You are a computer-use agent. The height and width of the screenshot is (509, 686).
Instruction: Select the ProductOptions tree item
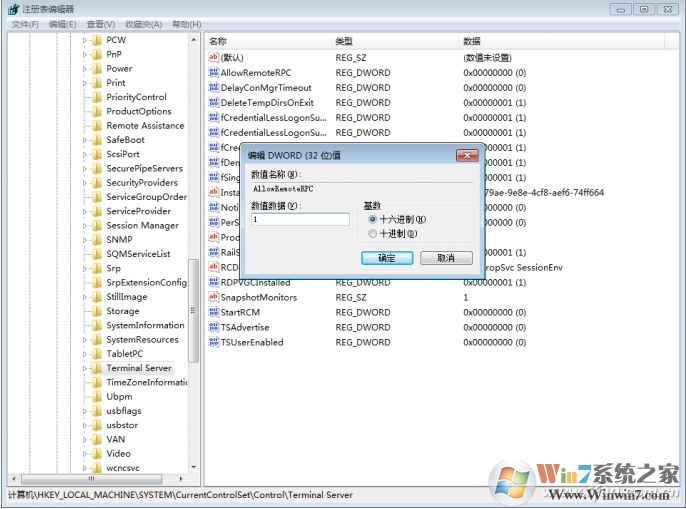tap(139, 112)
